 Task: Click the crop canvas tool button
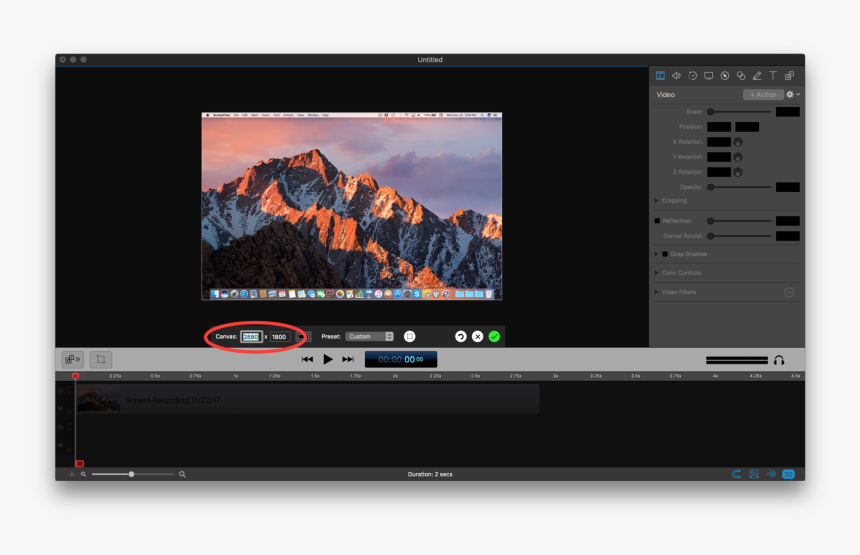tap(101, 360)
